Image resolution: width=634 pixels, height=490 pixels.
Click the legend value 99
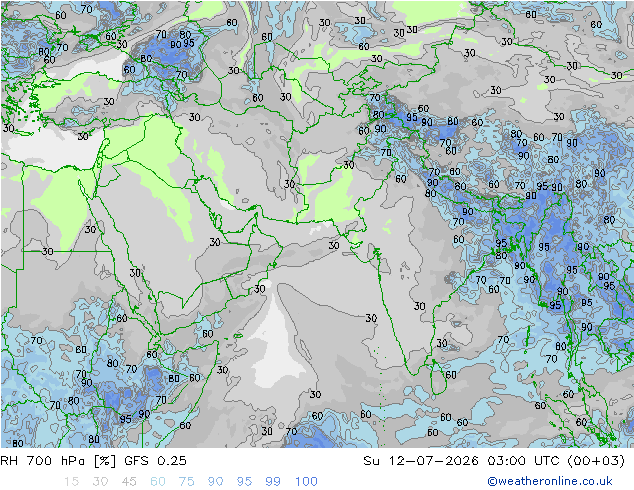tap(273, 482)
